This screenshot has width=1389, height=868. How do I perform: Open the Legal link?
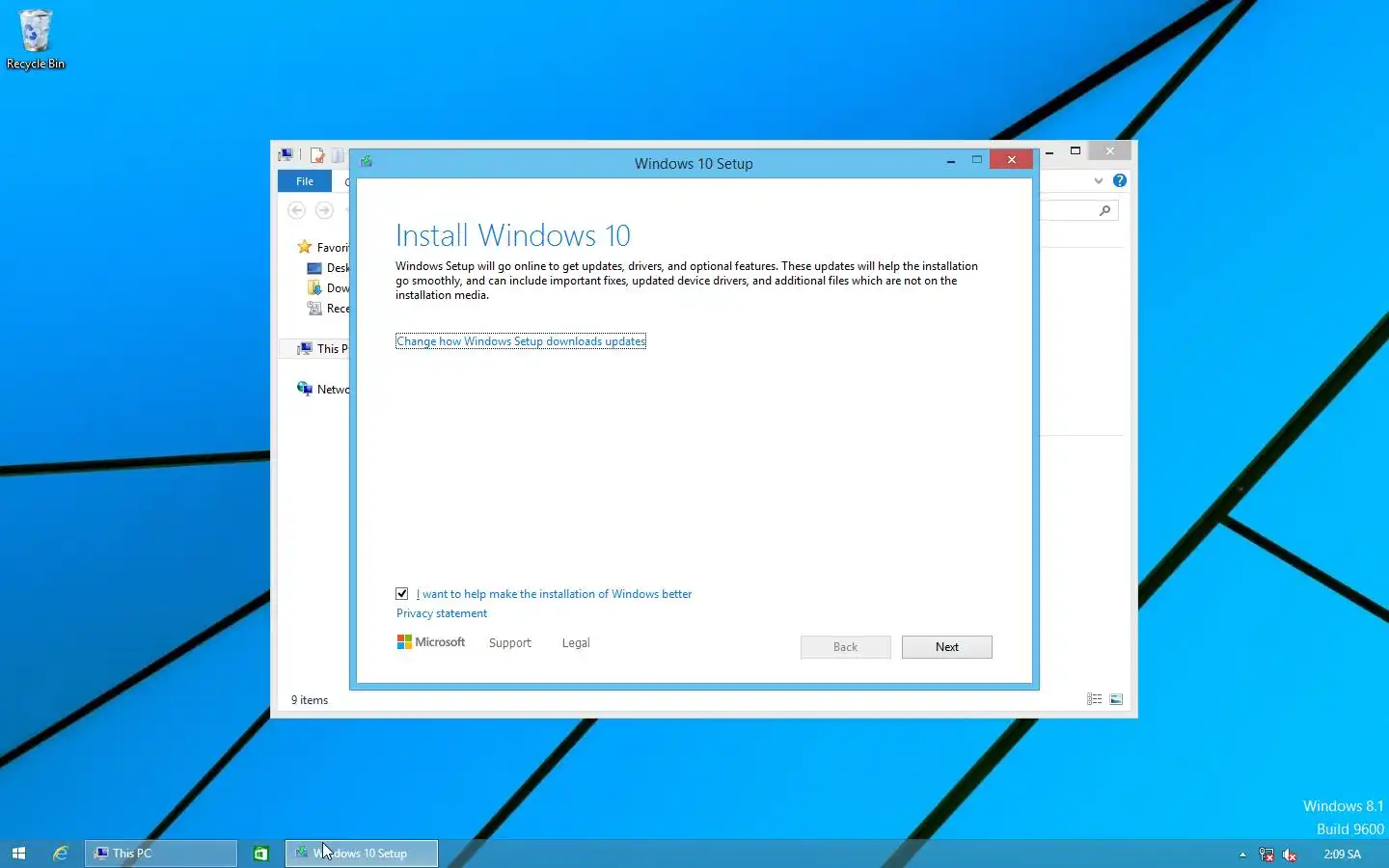click(576, 643)
